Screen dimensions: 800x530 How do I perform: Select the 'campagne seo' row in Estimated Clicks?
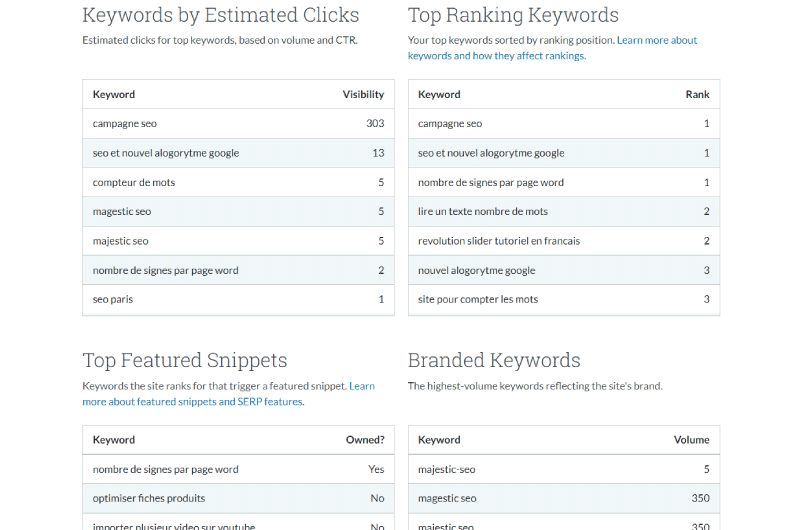coord(238,123)
